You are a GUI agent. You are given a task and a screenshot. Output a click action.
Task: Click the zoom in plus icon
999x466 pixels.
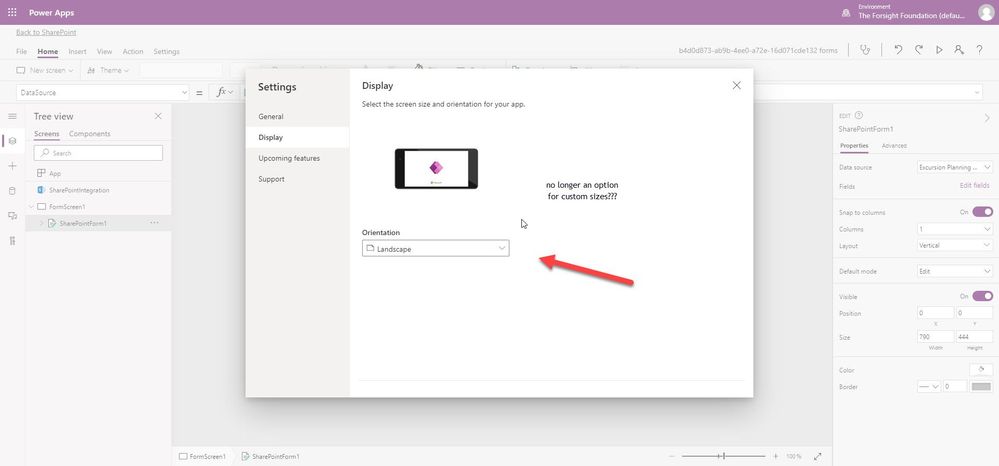[x=775, y=456]
